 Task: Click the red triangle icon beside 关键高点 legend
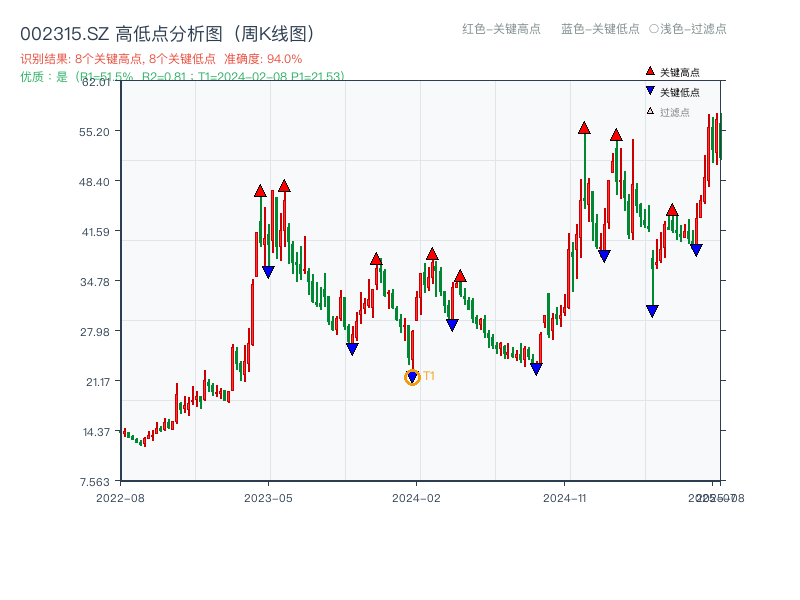tap(649, 71)
